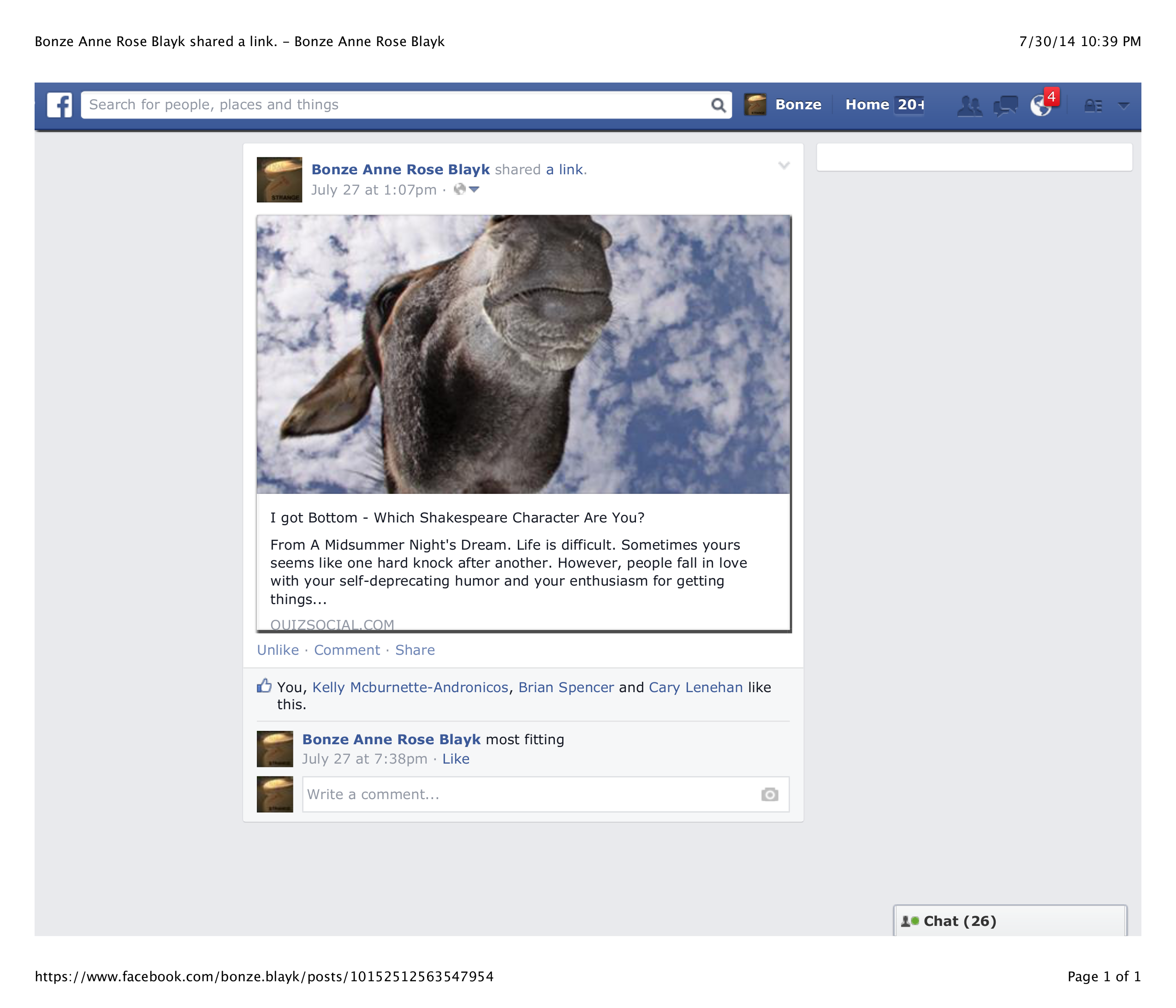1176x1008 pixels.
Task: Open the privacy shortcuts lock icon
Action: point(1093,106)
